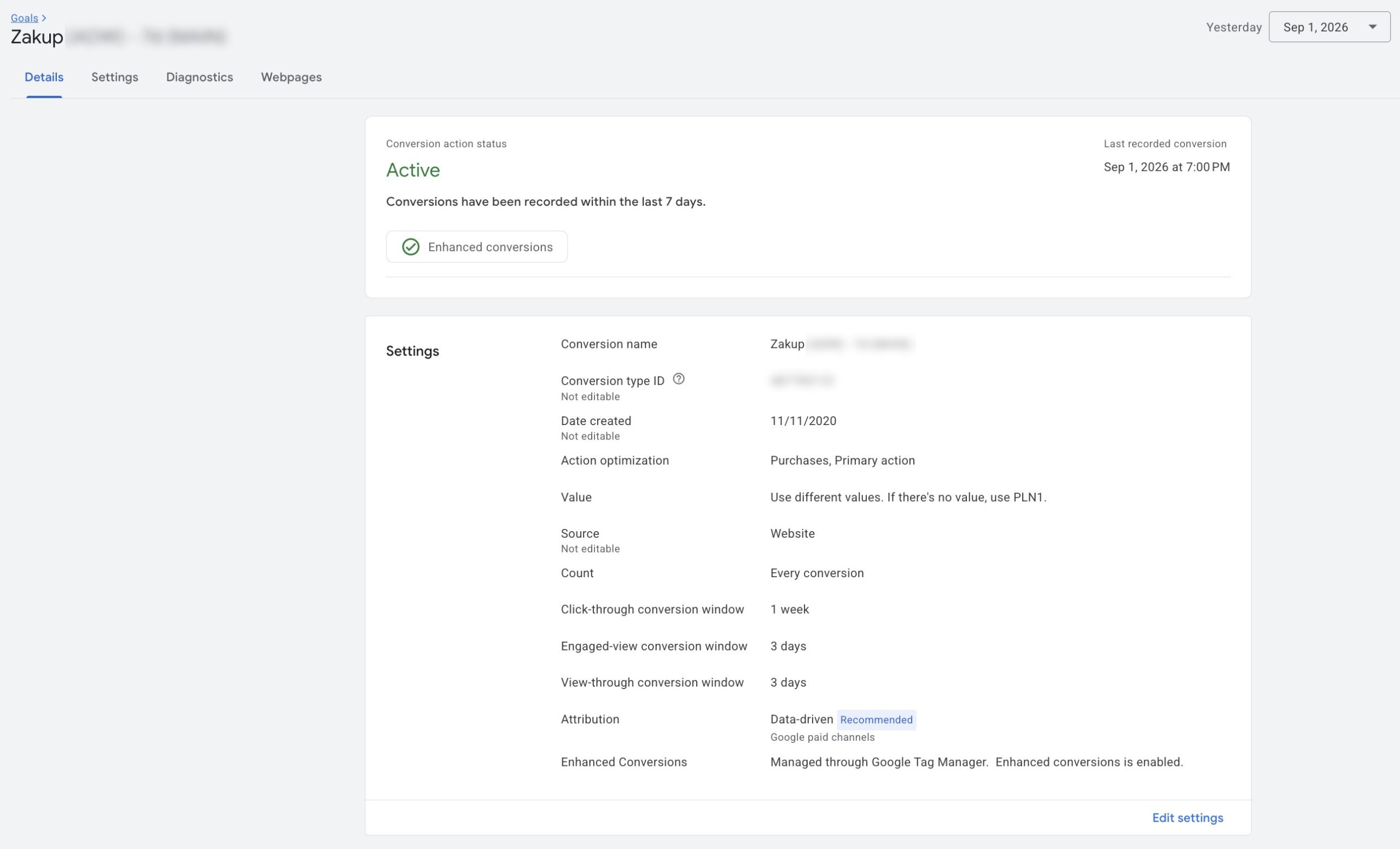Click the Enhanced conversions status chip

pyautogui.click(x=477, y=247)
